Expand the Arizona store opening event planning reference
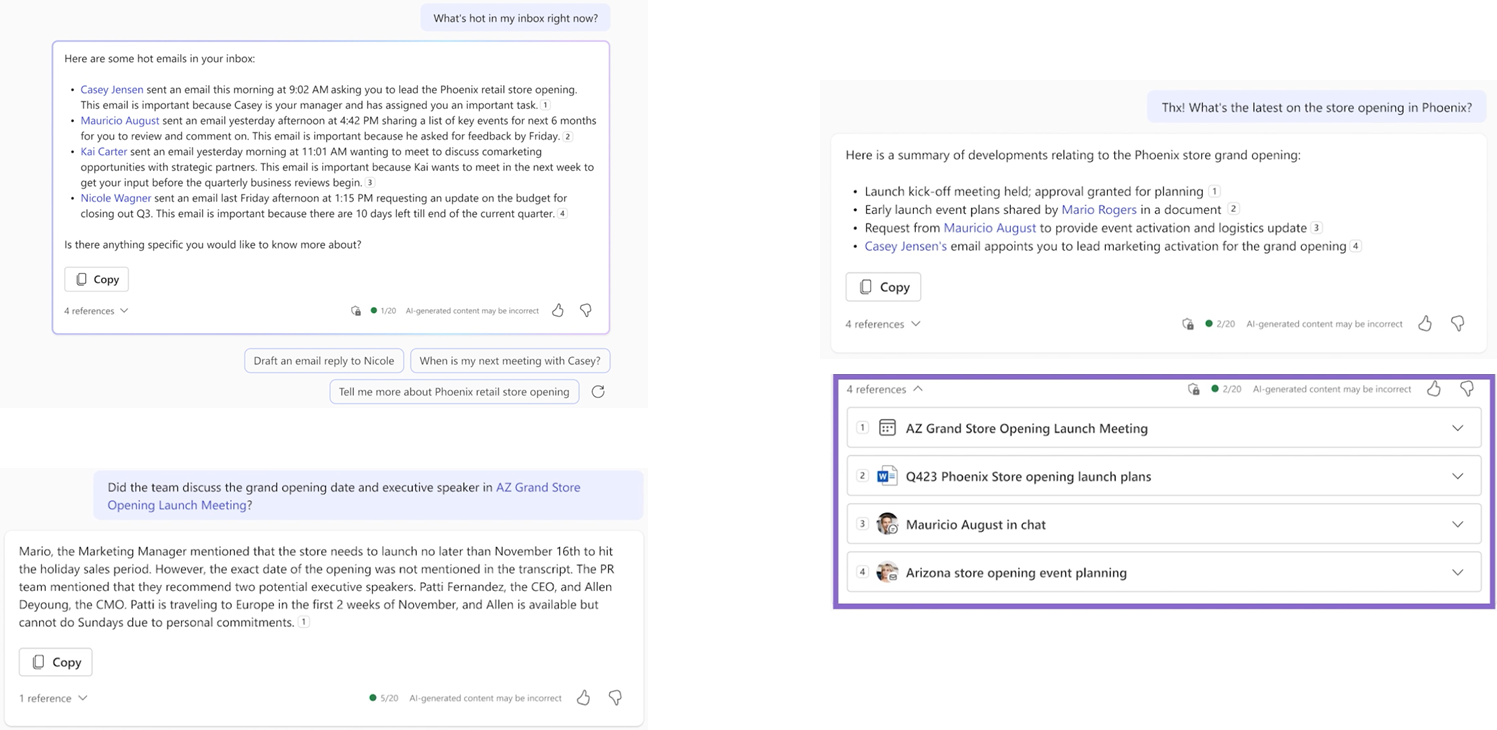 tap(1457, 573)
